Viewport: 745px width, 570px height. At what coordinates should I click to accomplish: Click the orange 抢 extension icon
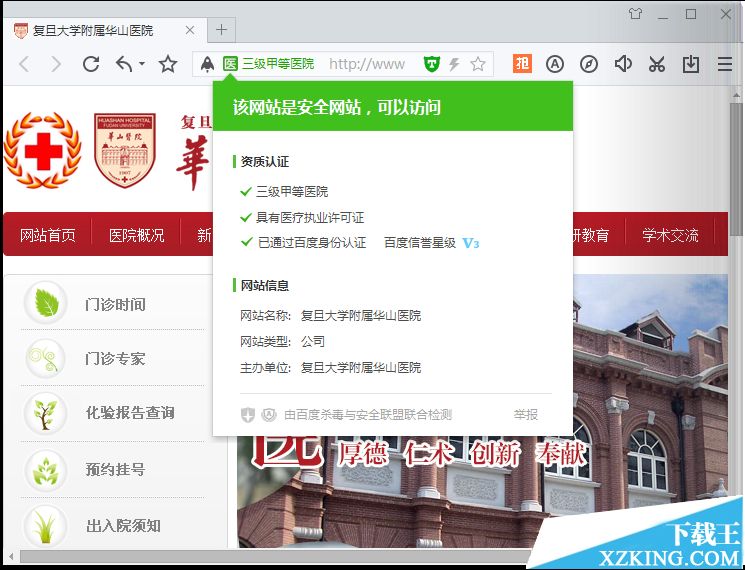click(x=522, y=64)
